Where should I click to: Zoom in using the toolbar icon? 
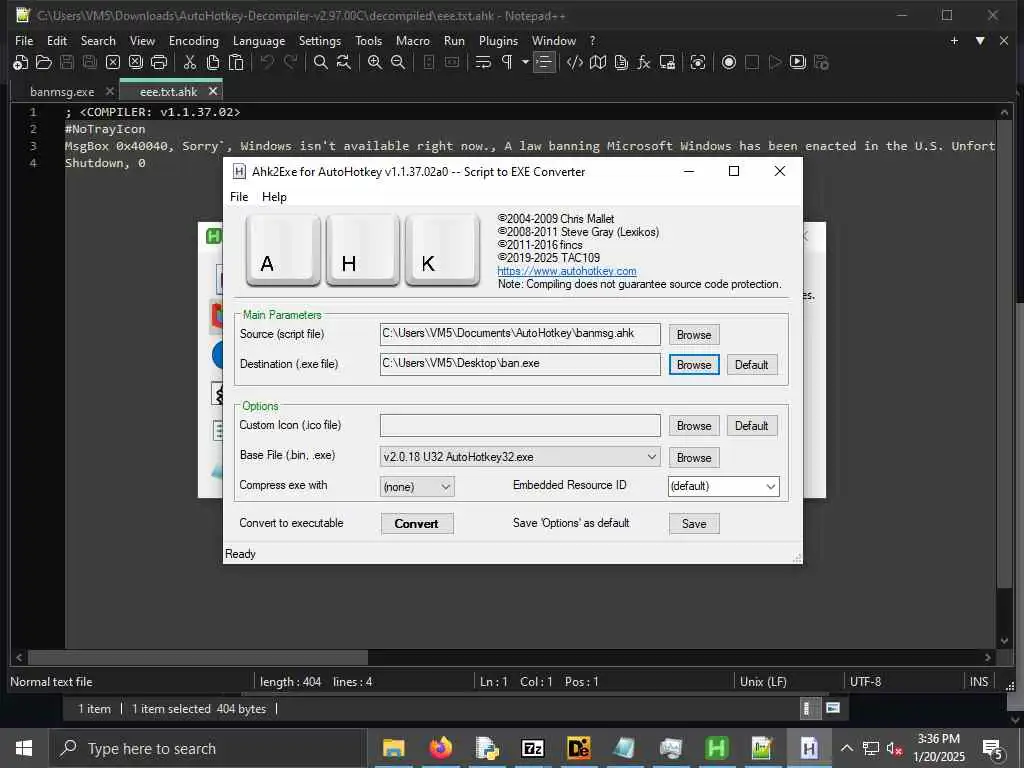point(375,63)
